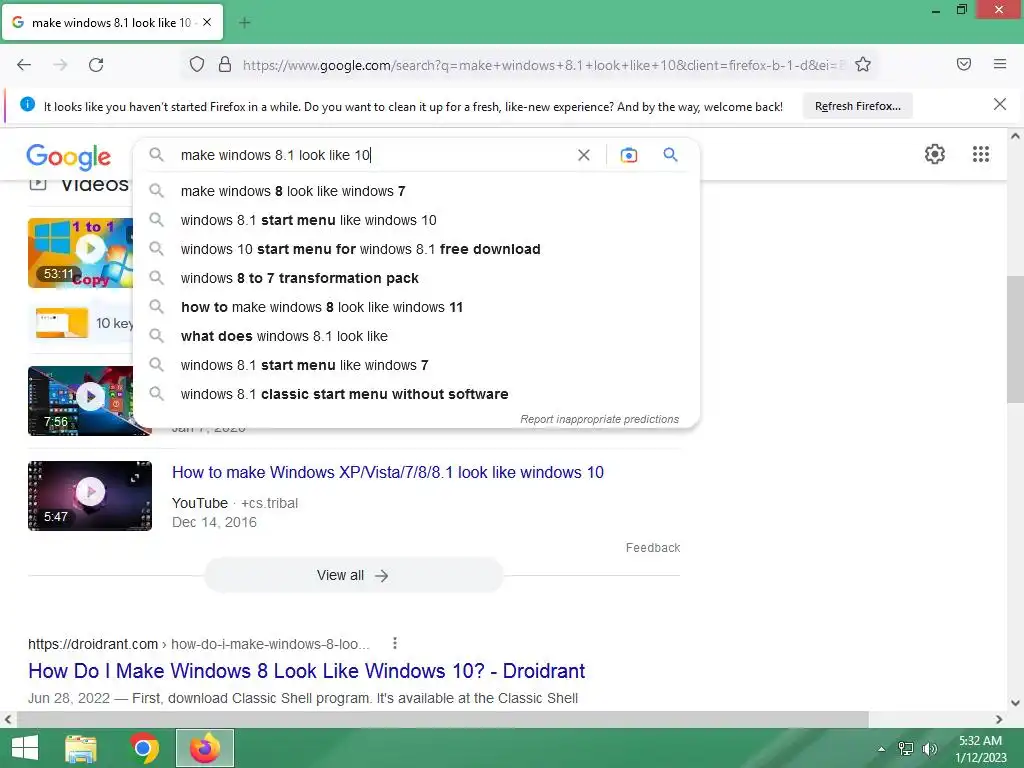This screenshot has height=768, width=1024.
Task: Select 'windows 8.1 classic start menu without software'
Action: (416, 394)
